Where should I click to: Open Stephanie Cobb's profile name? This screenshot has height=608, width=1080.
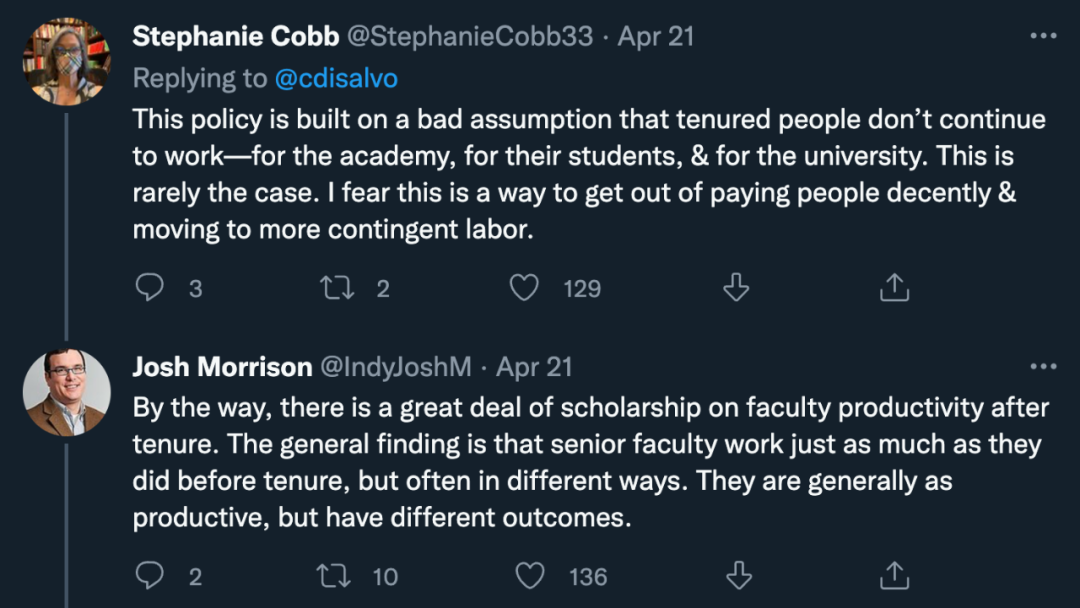tap(235, 37)
